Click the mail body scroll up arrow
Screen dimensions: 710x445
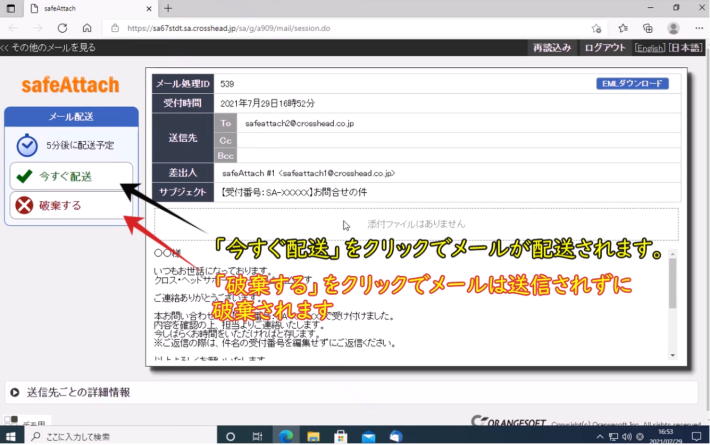[x=672, y=253]
